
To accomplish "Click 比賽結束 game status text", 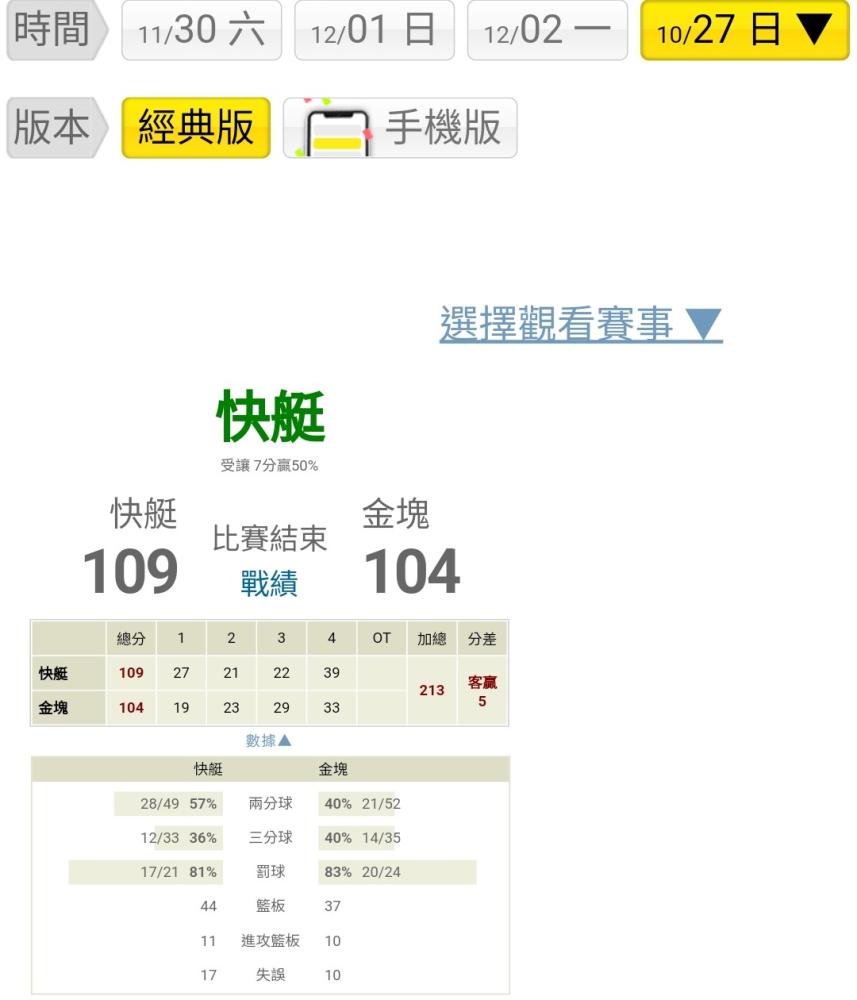I will 269,539.
